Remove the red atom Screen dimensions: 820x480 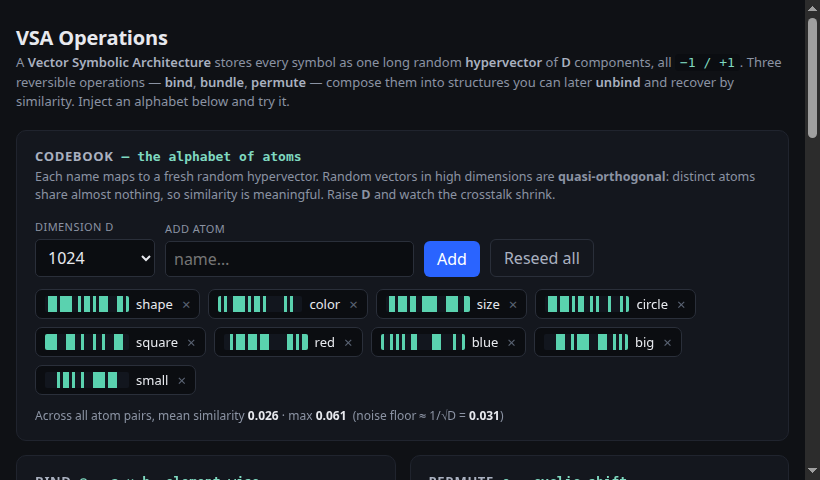tap(348, 343)
